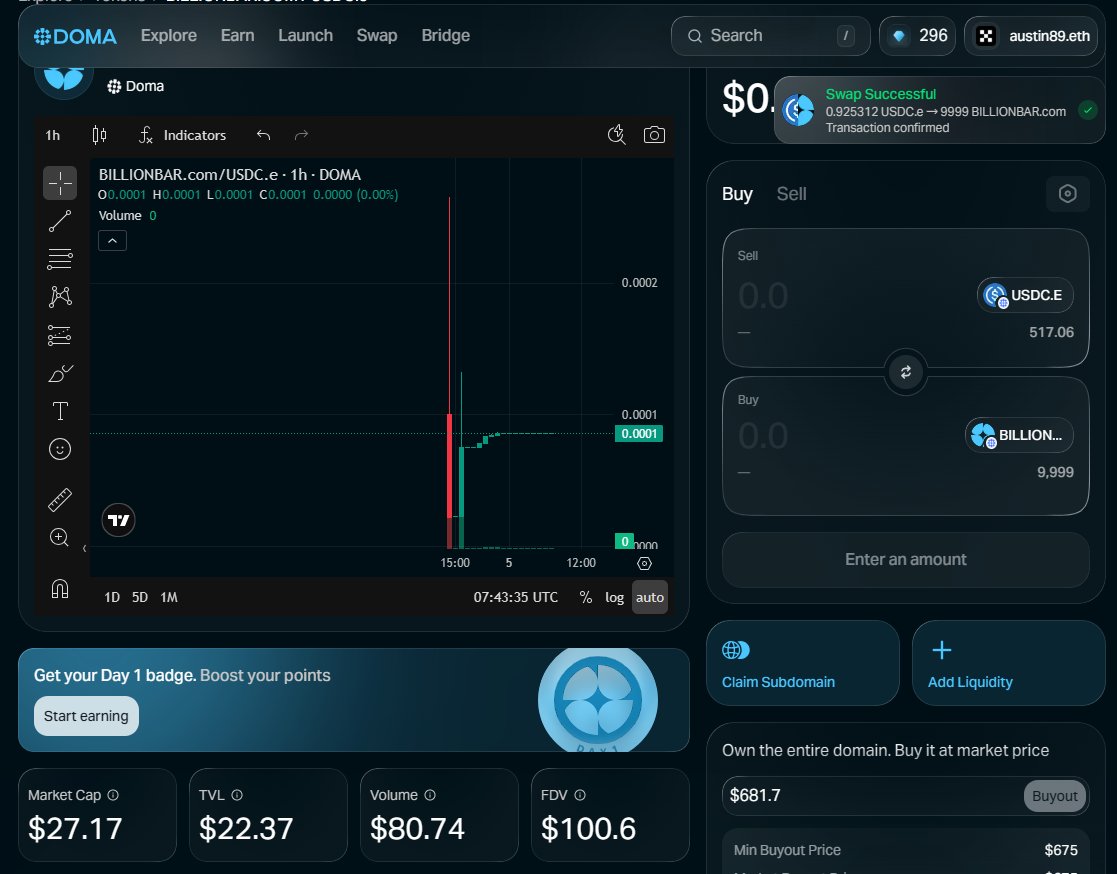The height and width of the screenshot is (874, 1117).
Task: Open the BILLION... token selector
Action: (x=1019, y=435)
